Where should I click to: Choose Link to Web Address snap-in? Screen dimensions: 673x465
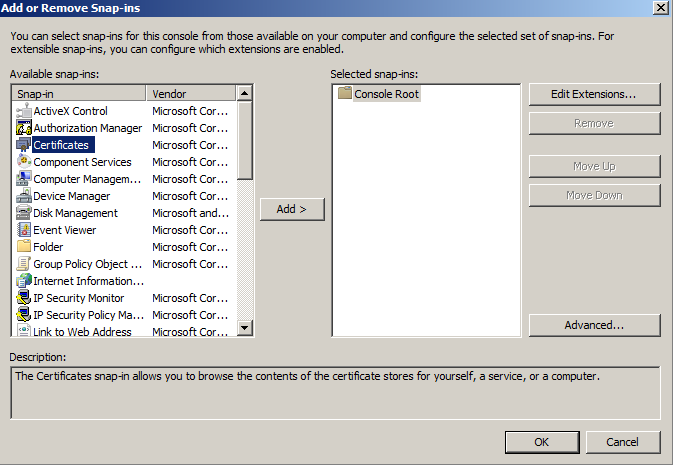pos(82,332)
